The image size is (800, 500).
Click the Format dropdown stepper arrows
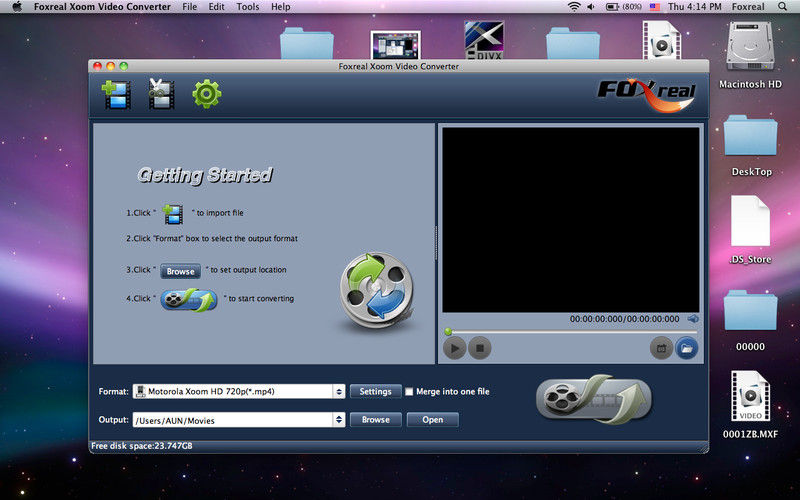[x=339, y=391]
